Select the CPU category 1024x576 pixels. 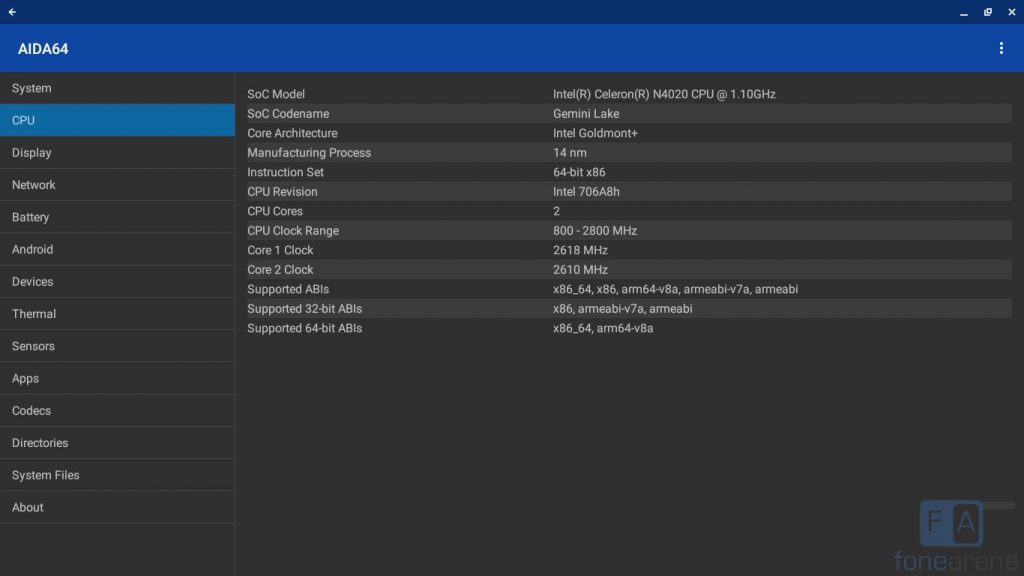[117, 120]
